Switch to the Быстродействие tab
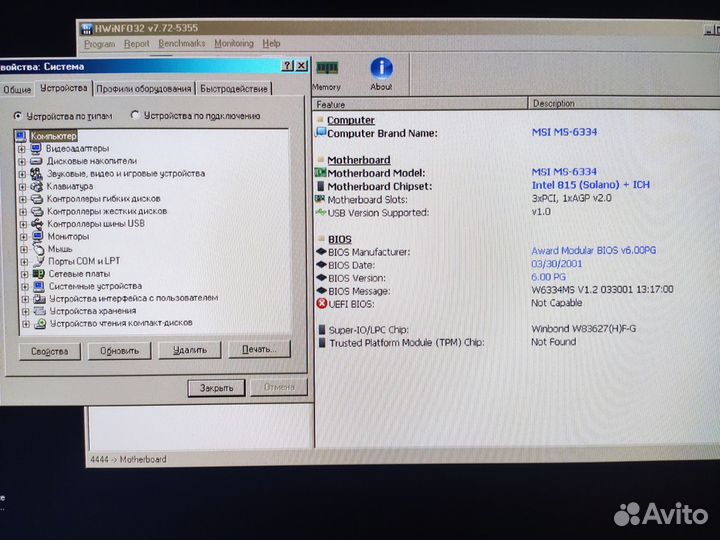Screen dimensions: 720x540 coord(234,89)
